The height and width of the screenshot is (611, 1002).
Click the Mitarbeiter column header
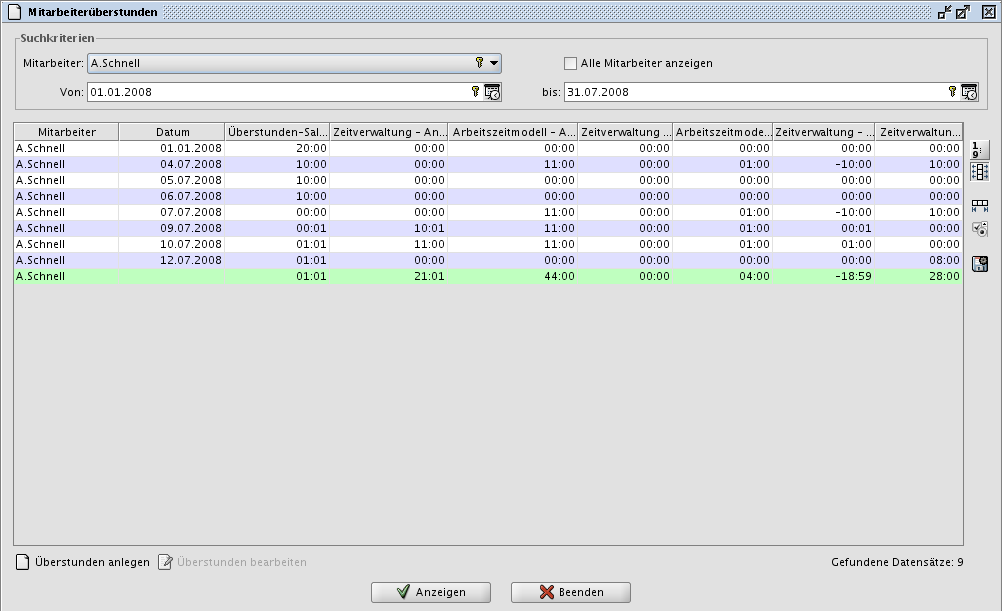(x=66, y=132)
